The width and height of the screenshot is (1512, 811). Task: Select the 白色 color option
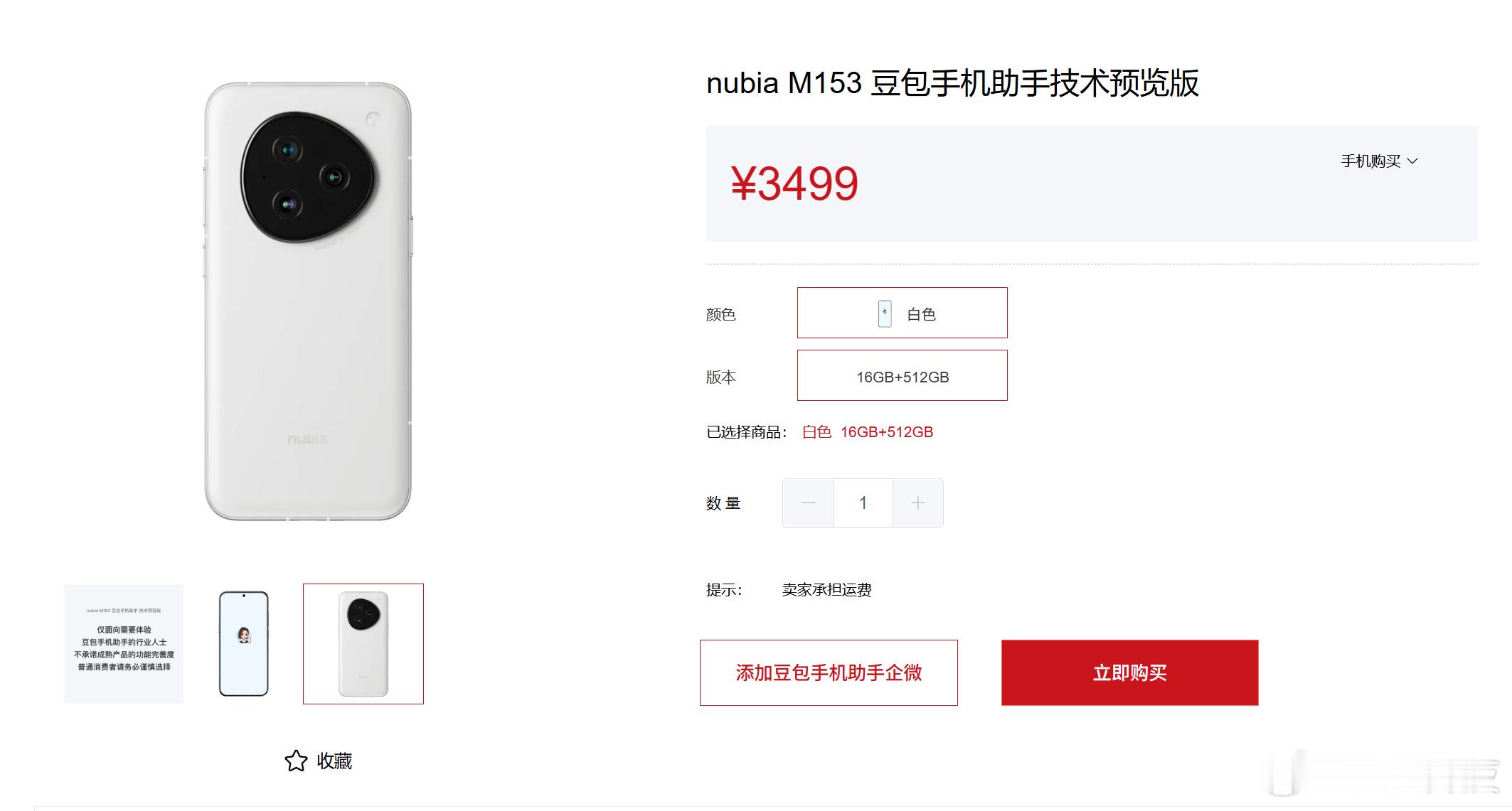pos(903,313)
